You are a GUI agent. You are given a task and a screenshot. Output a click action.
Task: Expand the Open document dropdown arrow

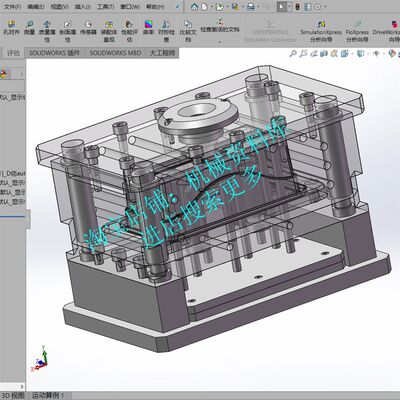[227, 7]
